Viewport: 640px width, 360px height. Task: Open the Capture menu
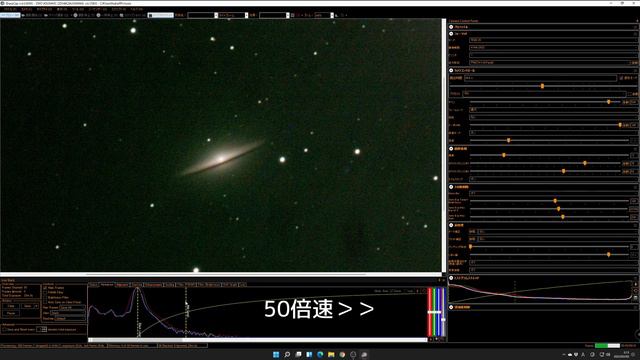44,9
